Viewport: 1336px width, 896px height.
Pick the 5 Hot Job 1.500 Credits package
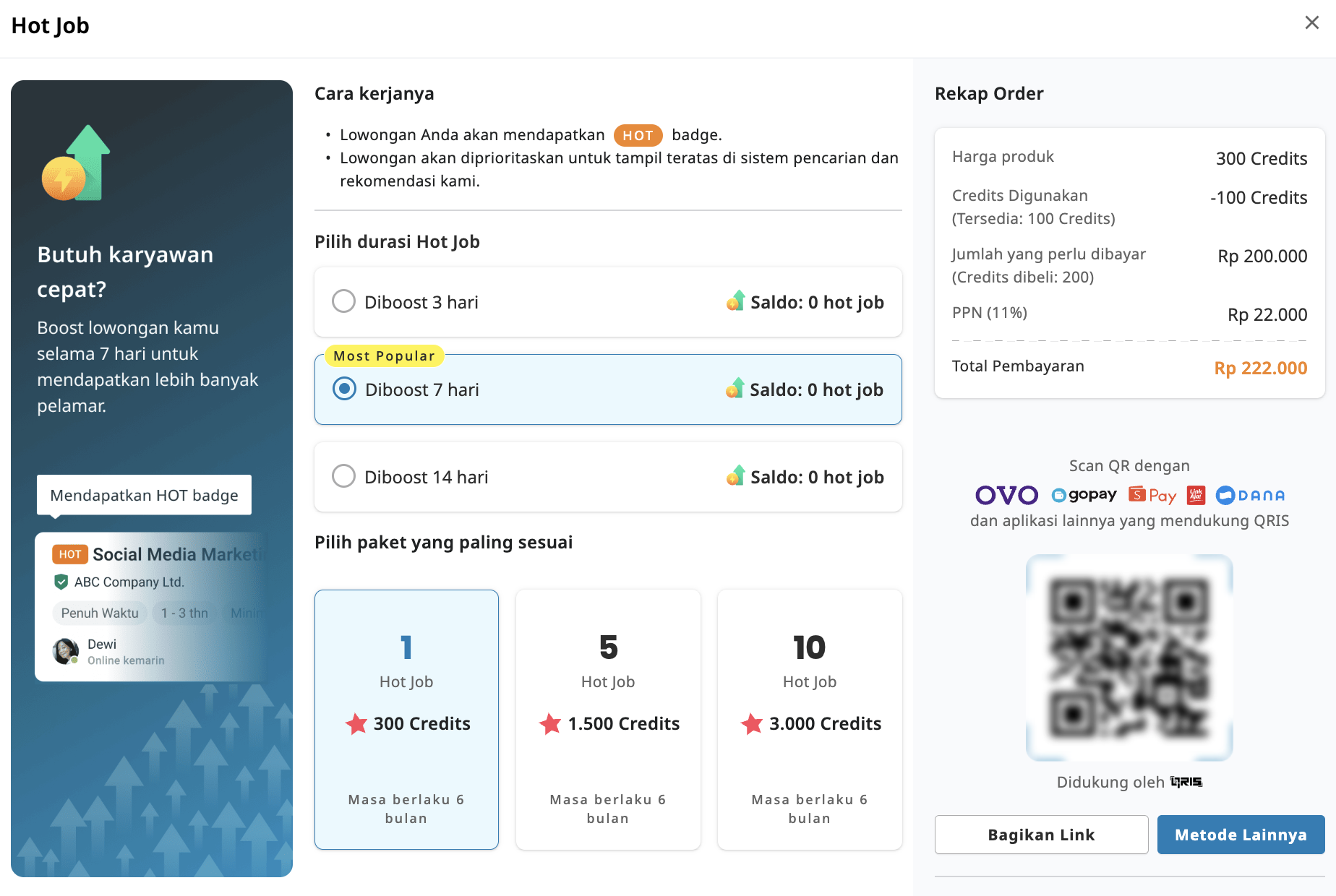[x=608, y=719]
